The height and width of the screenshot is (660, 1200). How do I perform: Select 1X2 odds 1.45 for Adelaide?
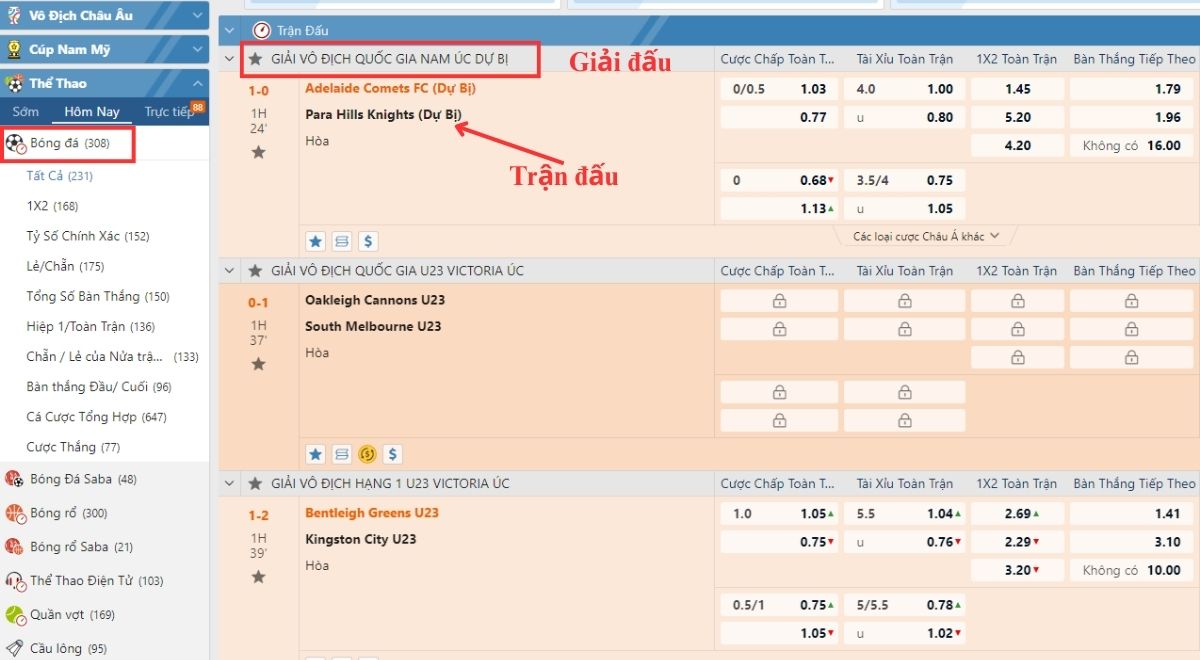[1017, 89]
